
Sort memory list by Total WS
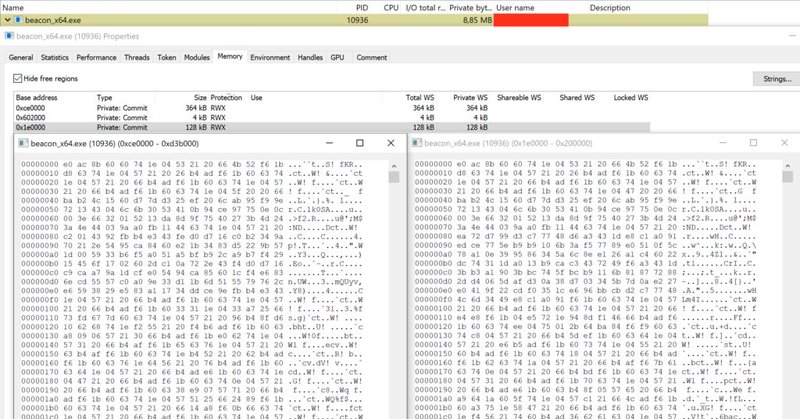420,97
